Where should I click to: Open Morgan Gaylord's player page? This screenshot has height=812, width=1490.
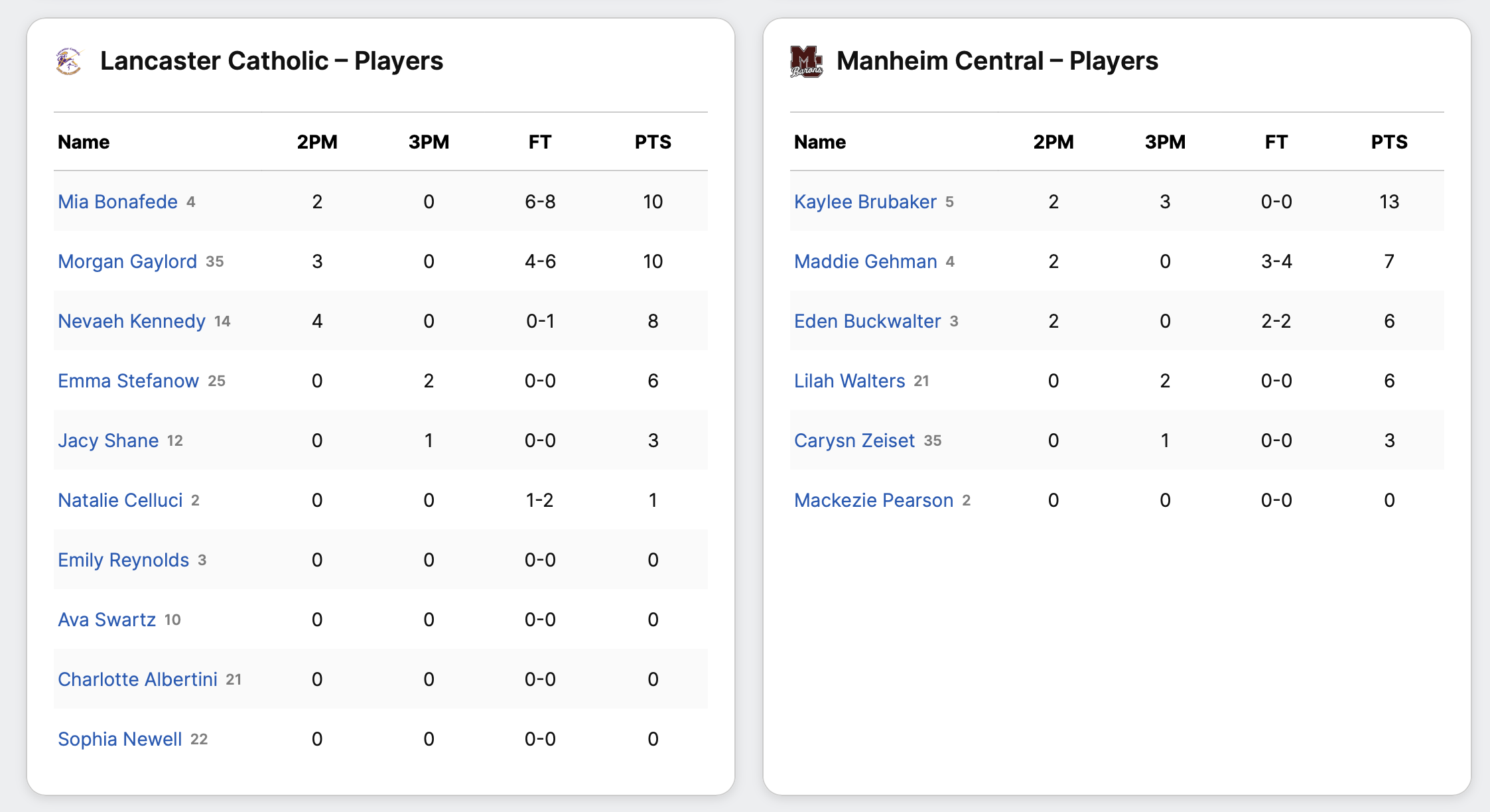coord(127,261)
